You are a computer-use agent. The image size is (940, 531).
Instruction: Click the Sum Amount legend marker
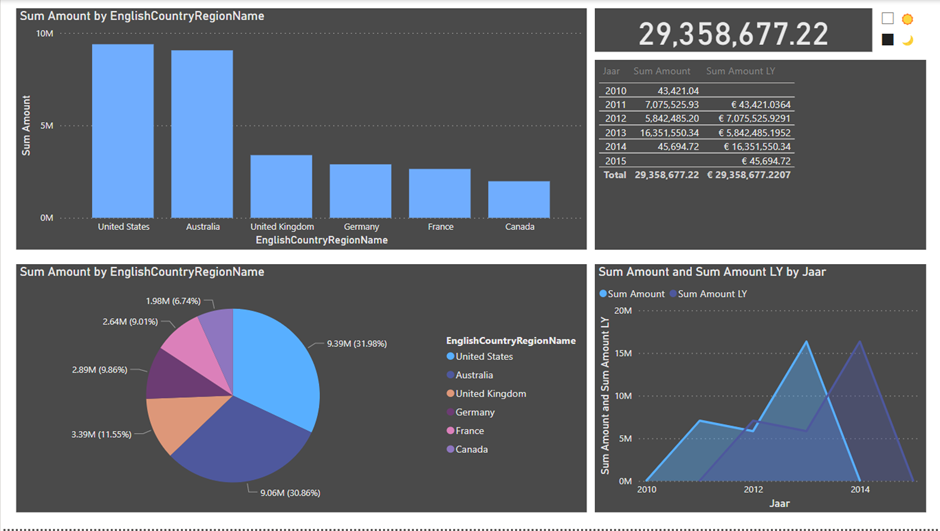(x=603, y=294)
